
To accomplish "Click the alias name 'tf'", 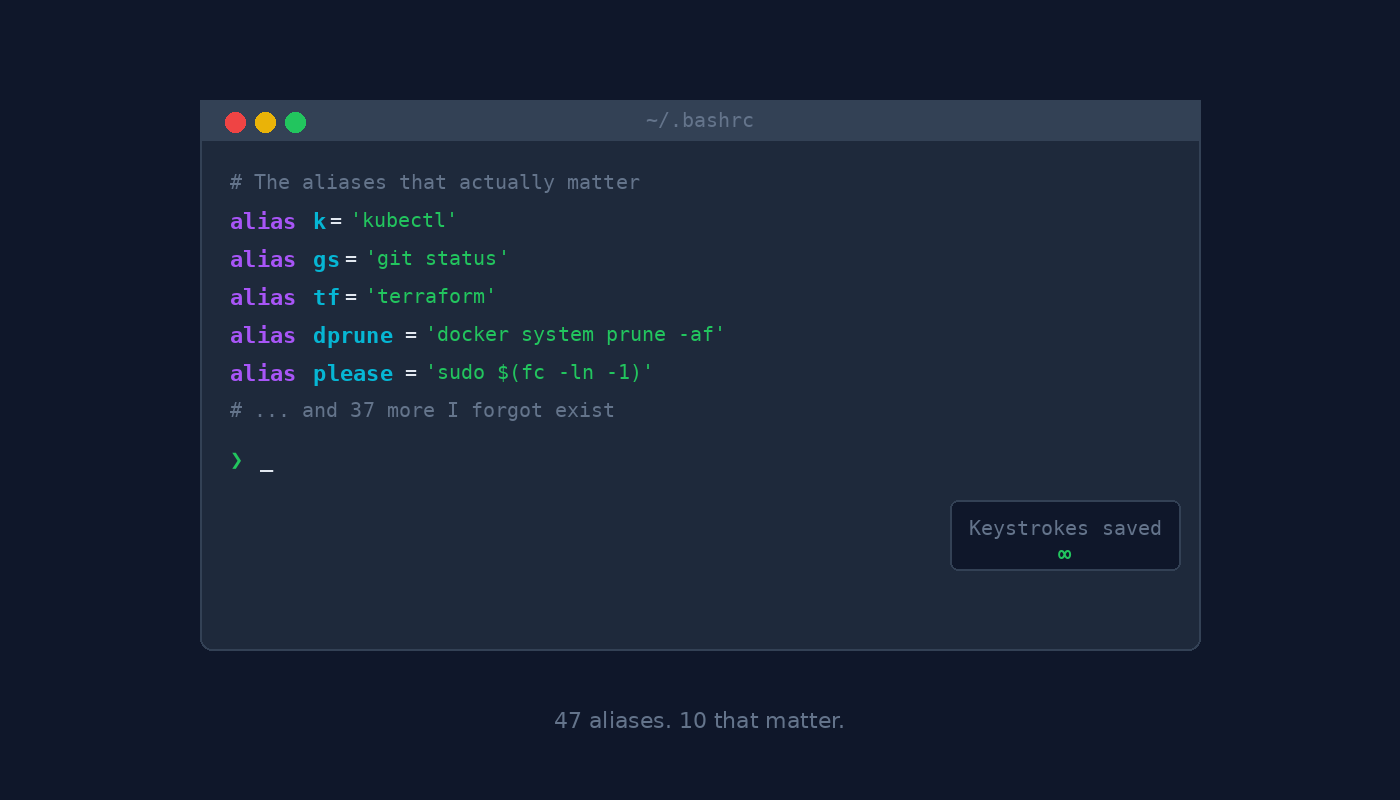I will click(326, 297).
